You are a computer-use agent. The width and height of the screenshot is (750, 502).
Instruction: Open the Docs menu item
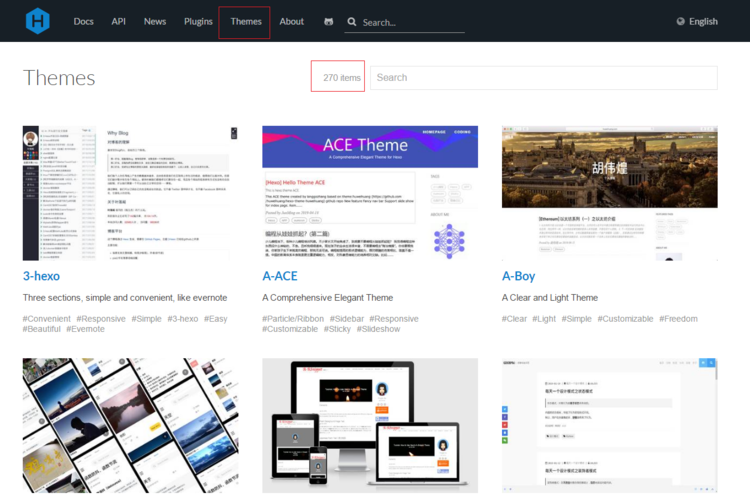[83, 22]
